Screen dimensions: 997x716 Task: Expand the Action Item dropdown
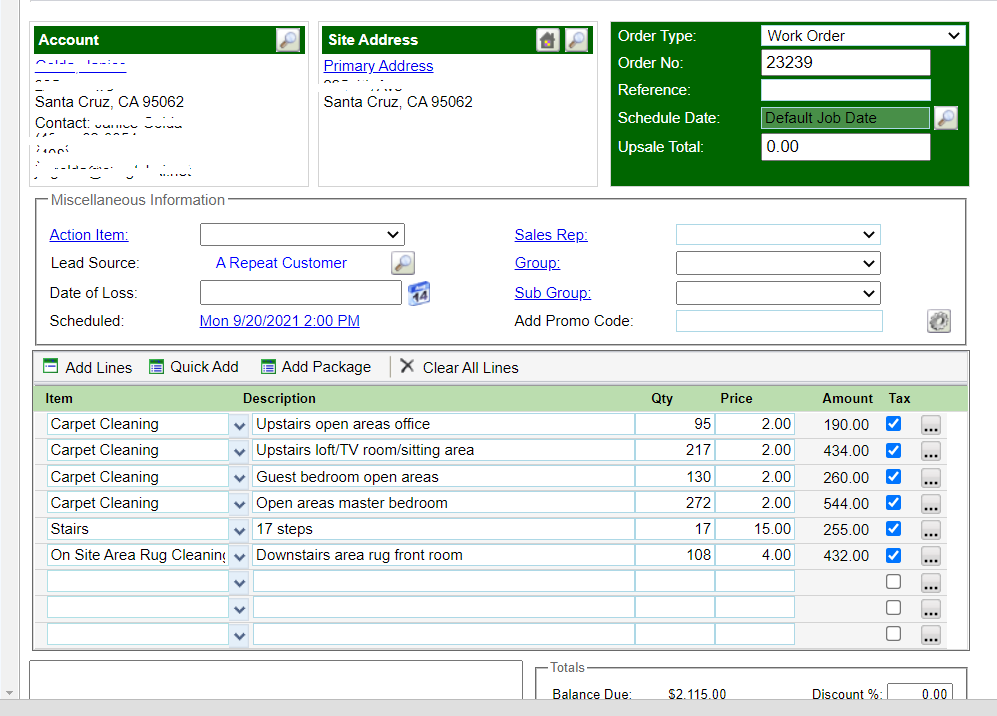coord(302,235)
